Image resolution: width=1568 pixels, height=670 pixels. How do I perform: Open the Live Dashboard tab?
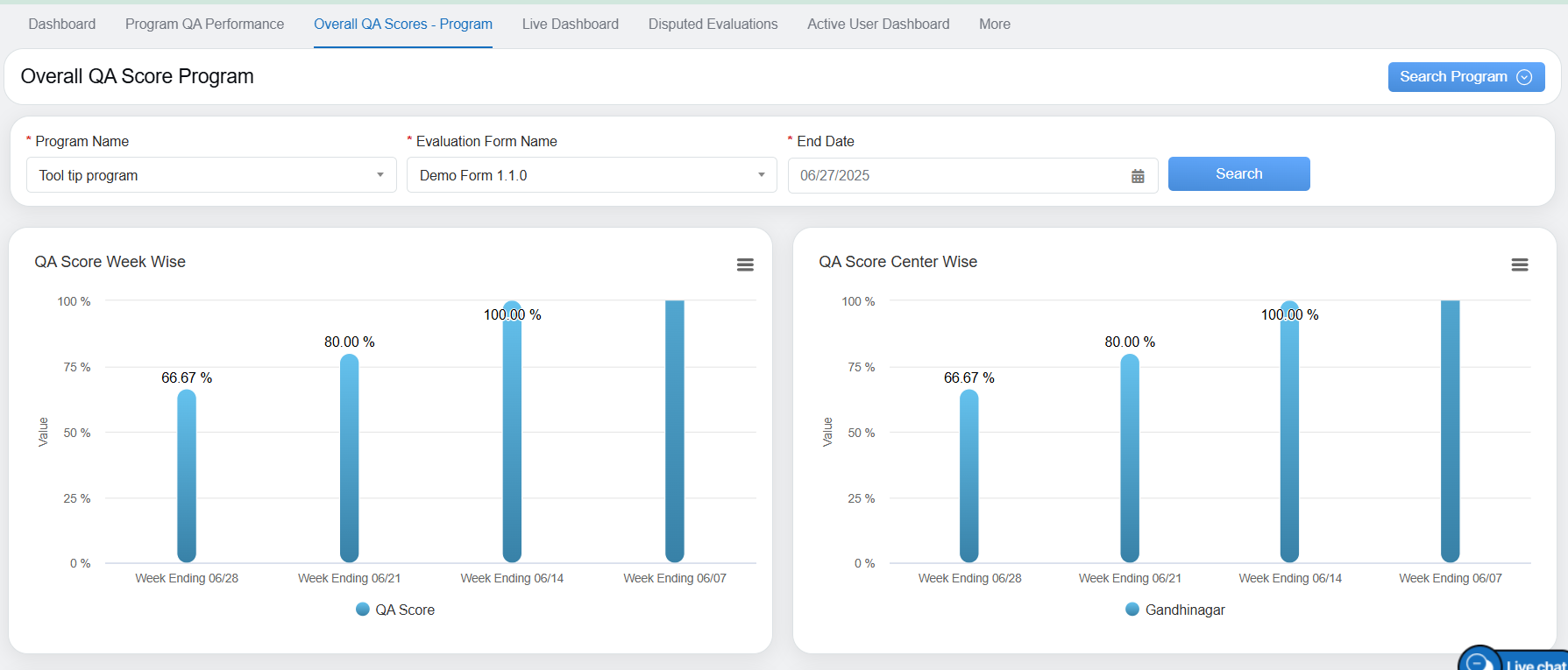570,25
